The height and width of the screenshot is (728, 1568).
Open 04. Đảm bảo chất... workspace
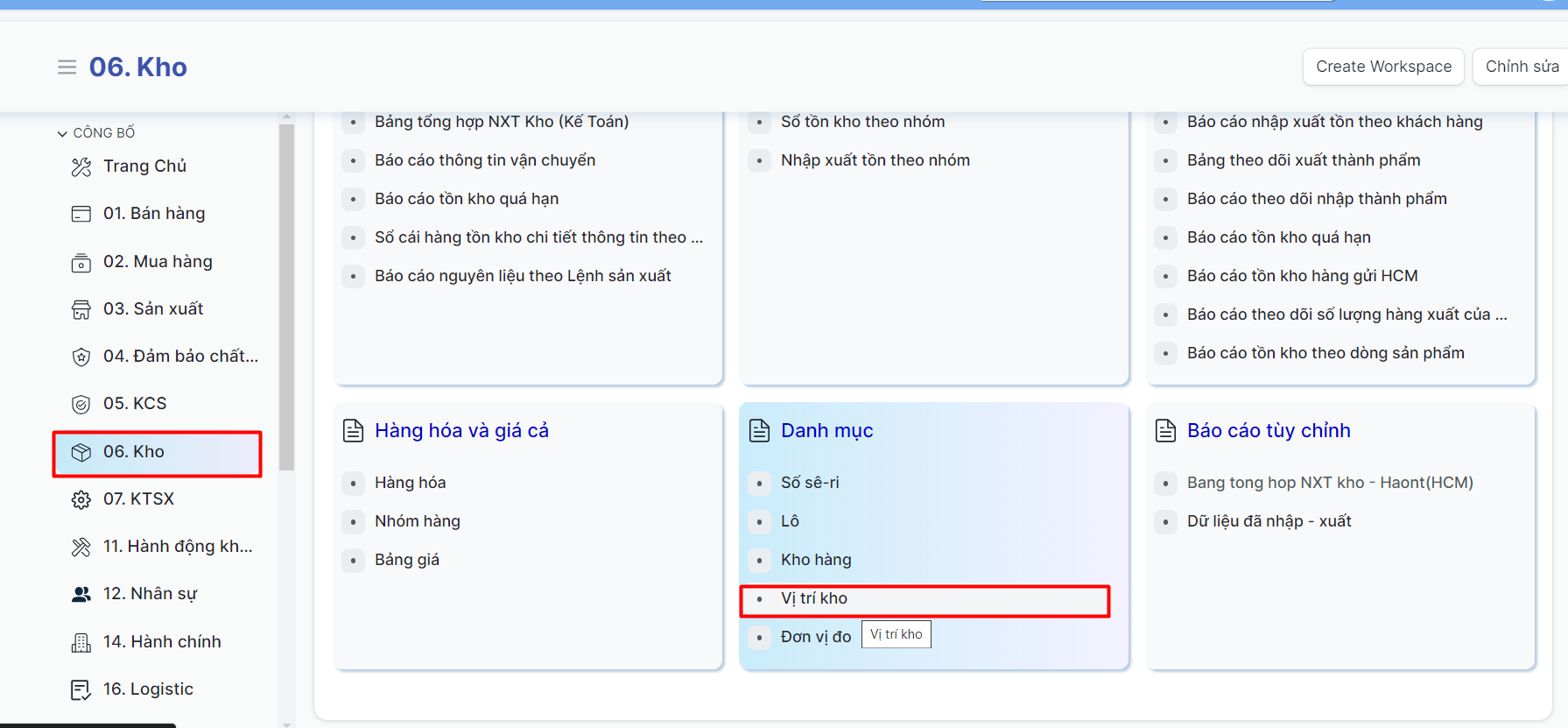[180, 357]
